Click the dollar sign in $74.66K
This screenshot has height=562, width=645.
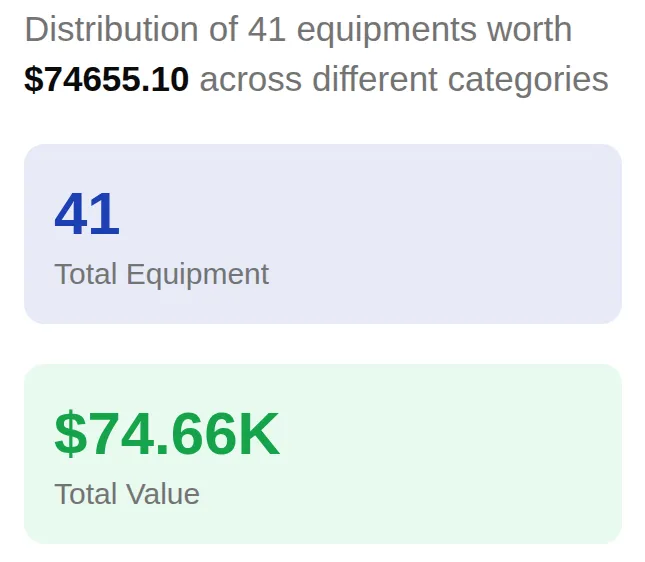[70, 434]
